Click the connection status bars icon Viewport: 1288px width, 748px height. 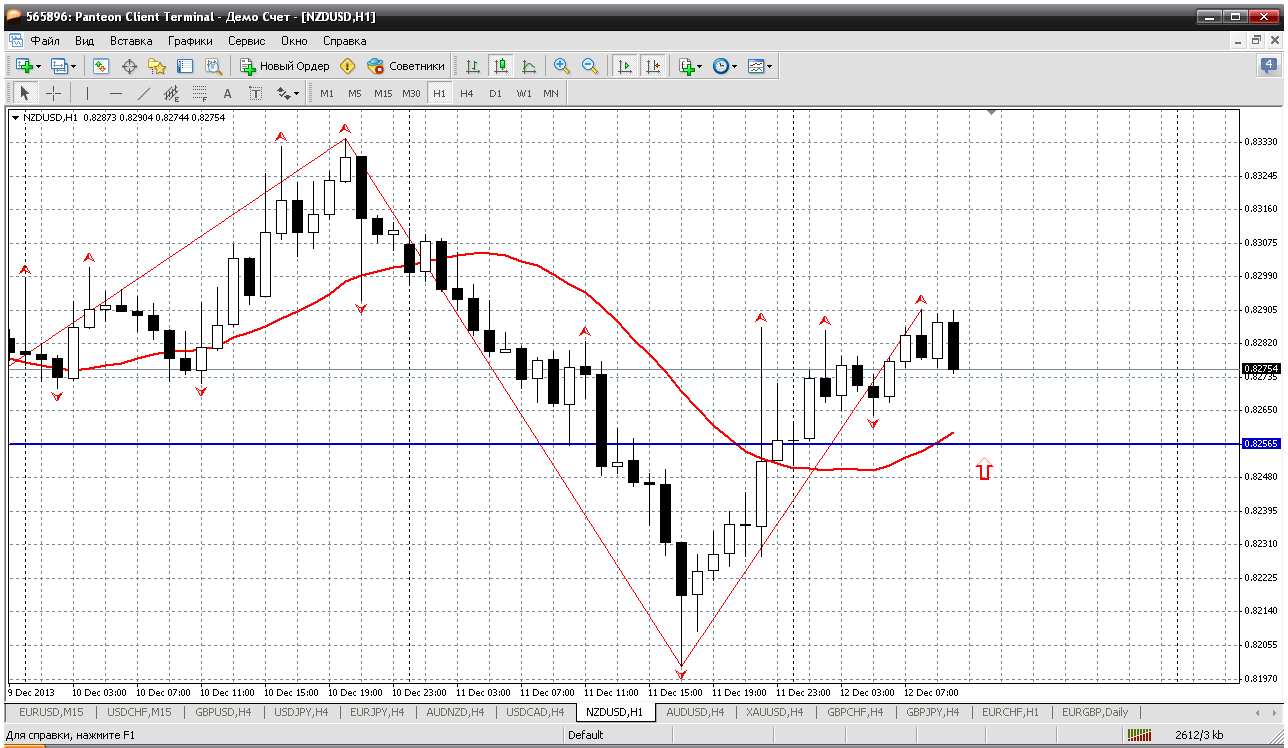pos(1139,735)
